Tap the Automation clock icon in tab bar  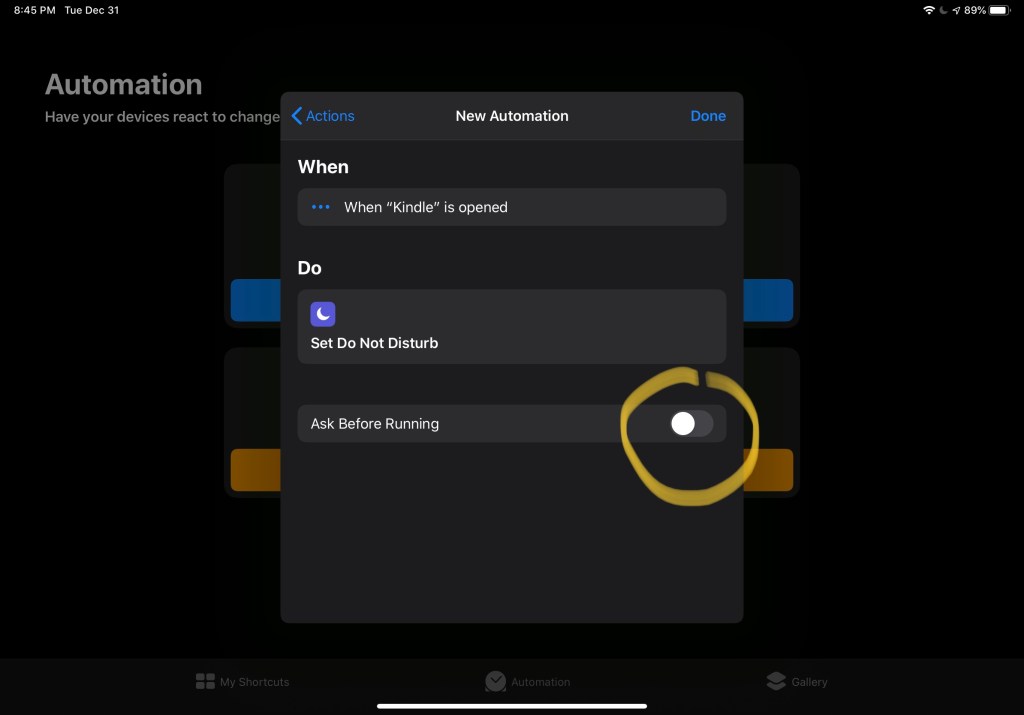coord(495,681)
